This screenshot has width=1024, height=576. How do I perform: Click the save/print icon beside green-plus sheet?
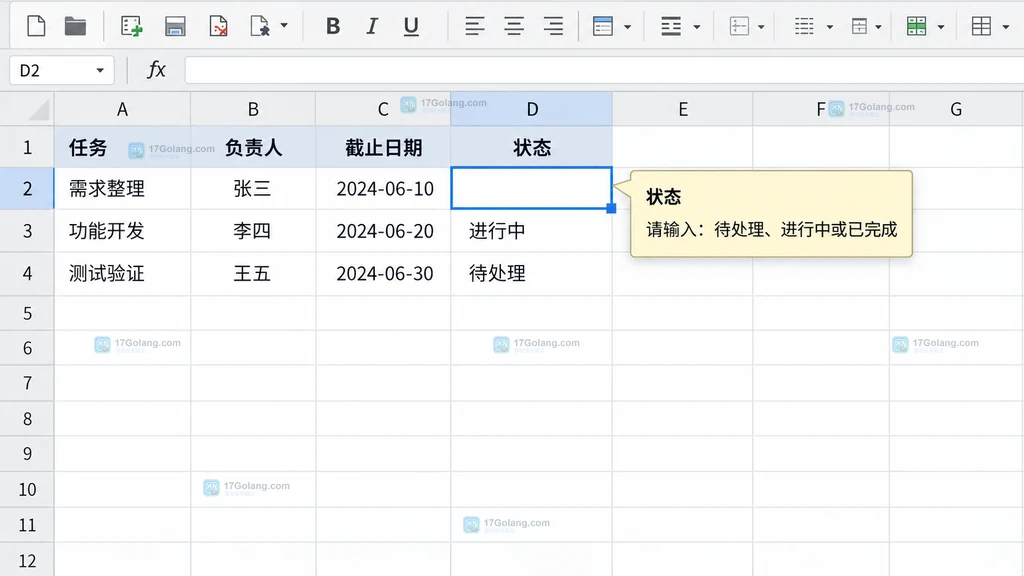[x=175, y=27]
